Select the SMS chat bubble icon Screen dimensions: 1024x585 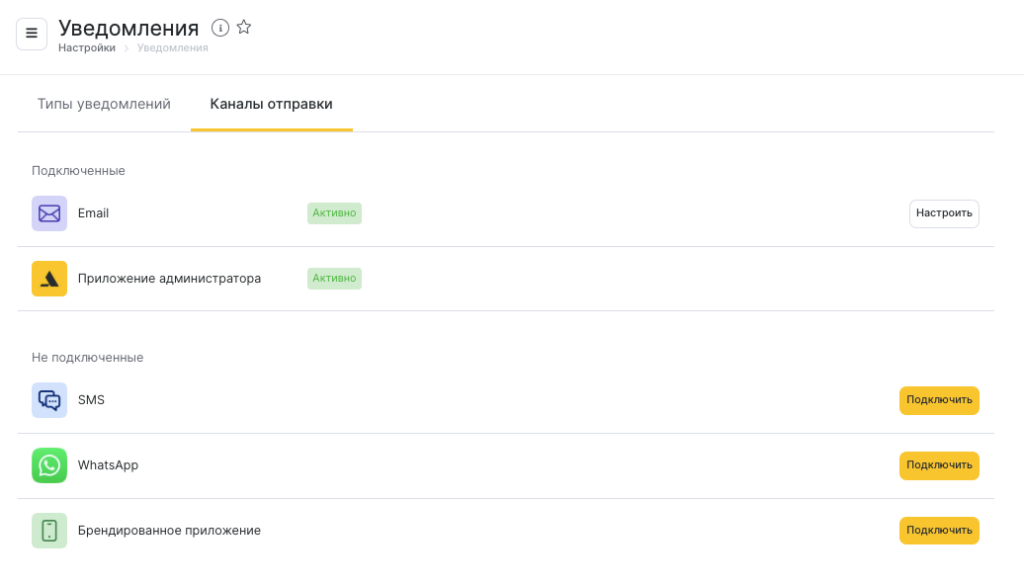[49, 400]
